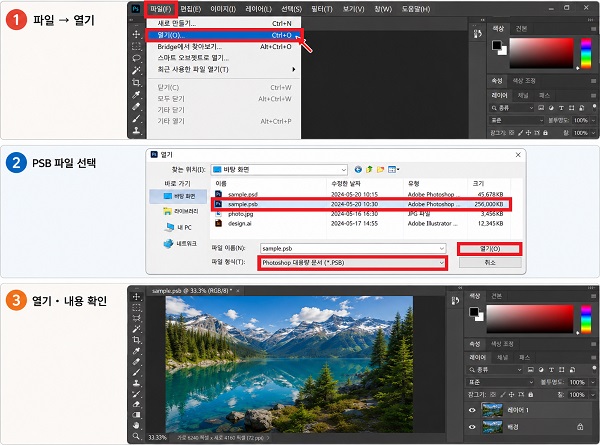Screen dimensions: 600x445
Task: Choose 열기(O)... menu entry
Action: pos(224,35)
